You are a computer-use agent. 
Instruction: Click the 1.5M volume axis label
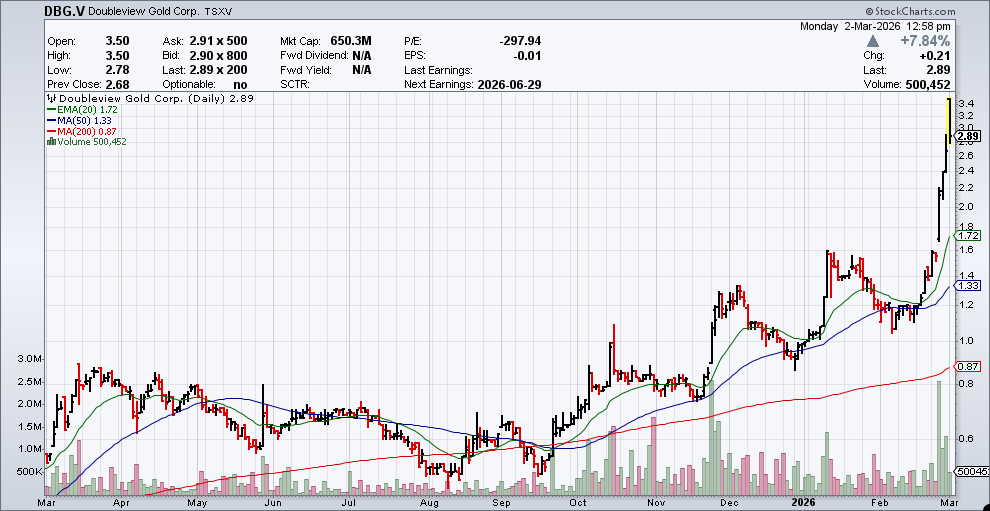(30, 426)
